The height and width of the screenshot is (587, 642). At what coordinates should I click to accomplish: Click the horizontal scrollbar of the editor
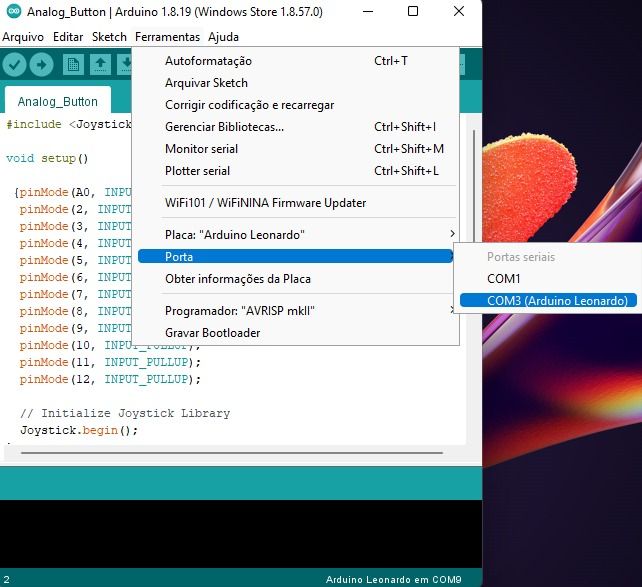point(232,453)
